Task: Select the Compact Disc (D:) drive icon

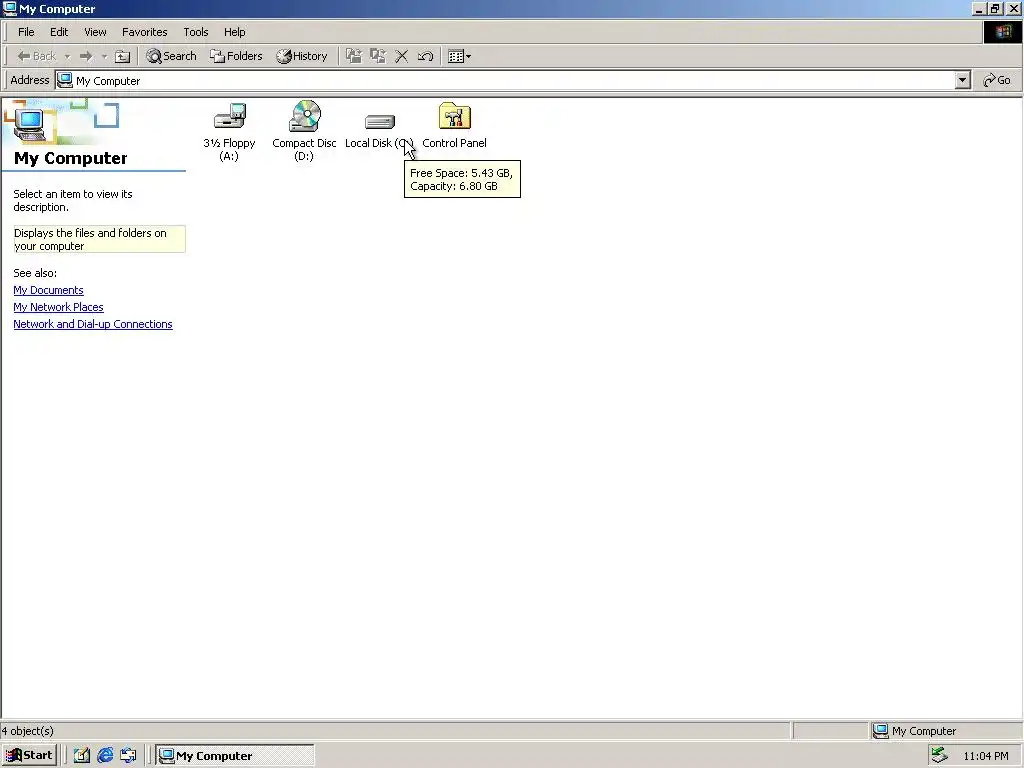Action: click(x=304, y=130)
